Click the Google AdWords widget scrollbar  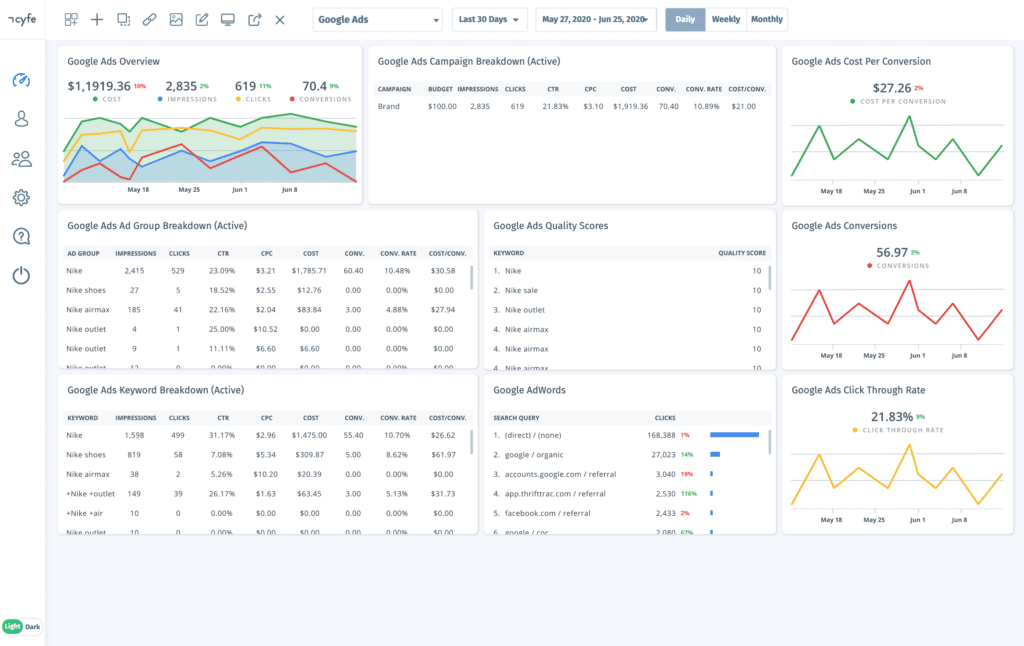(x=769, y=442)
